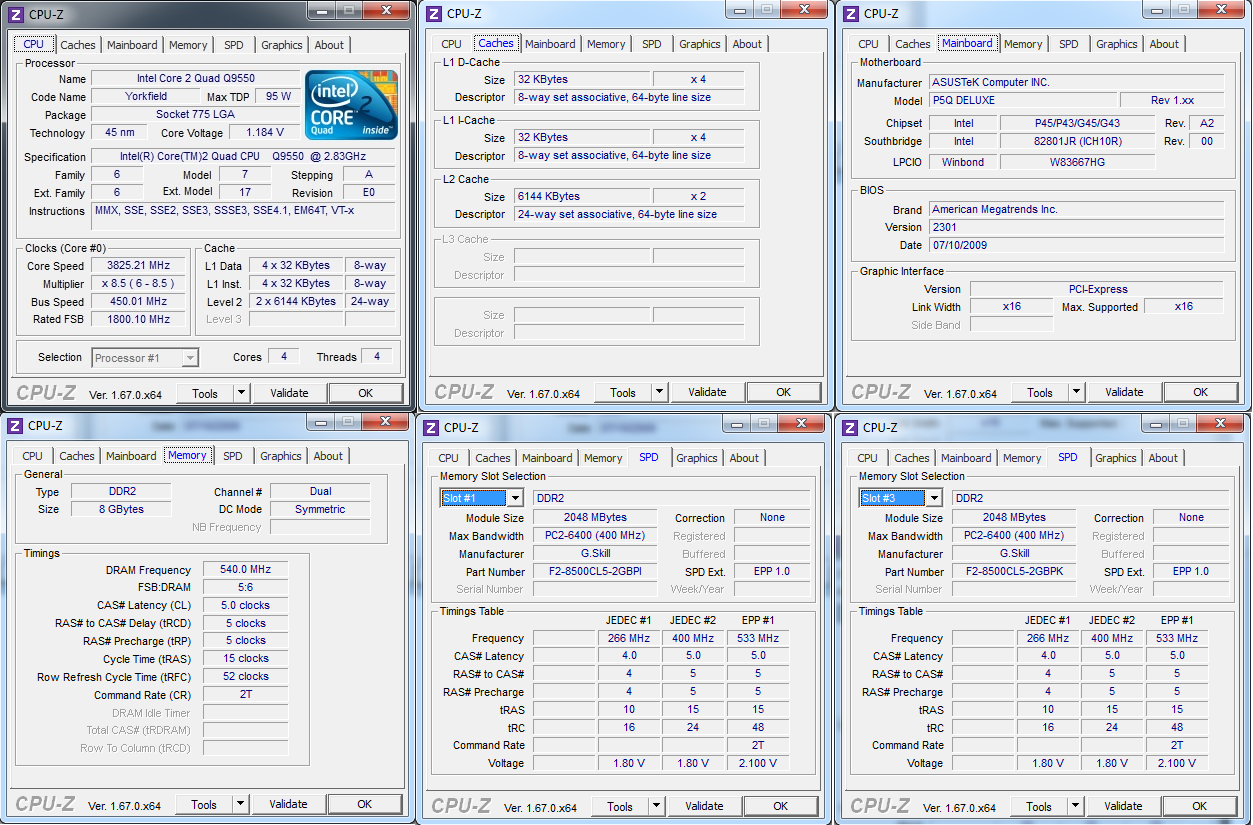Click the package value 'Socket 775 LGA'
This screenshot has height=825, width=1253.
click(x=196, y=115)
